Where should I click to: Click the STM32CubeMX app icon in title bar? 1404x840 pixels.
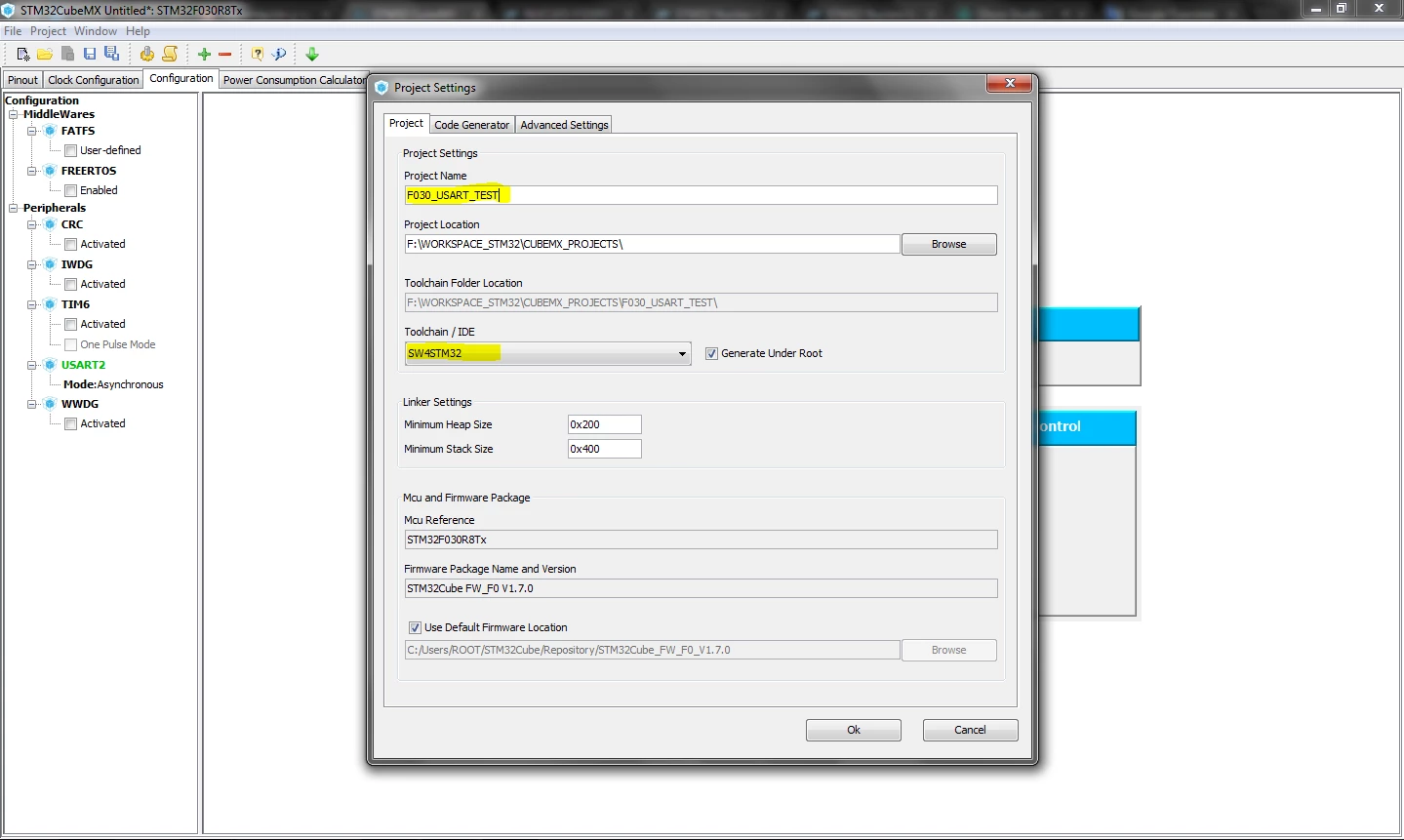(x=9, y=10)
